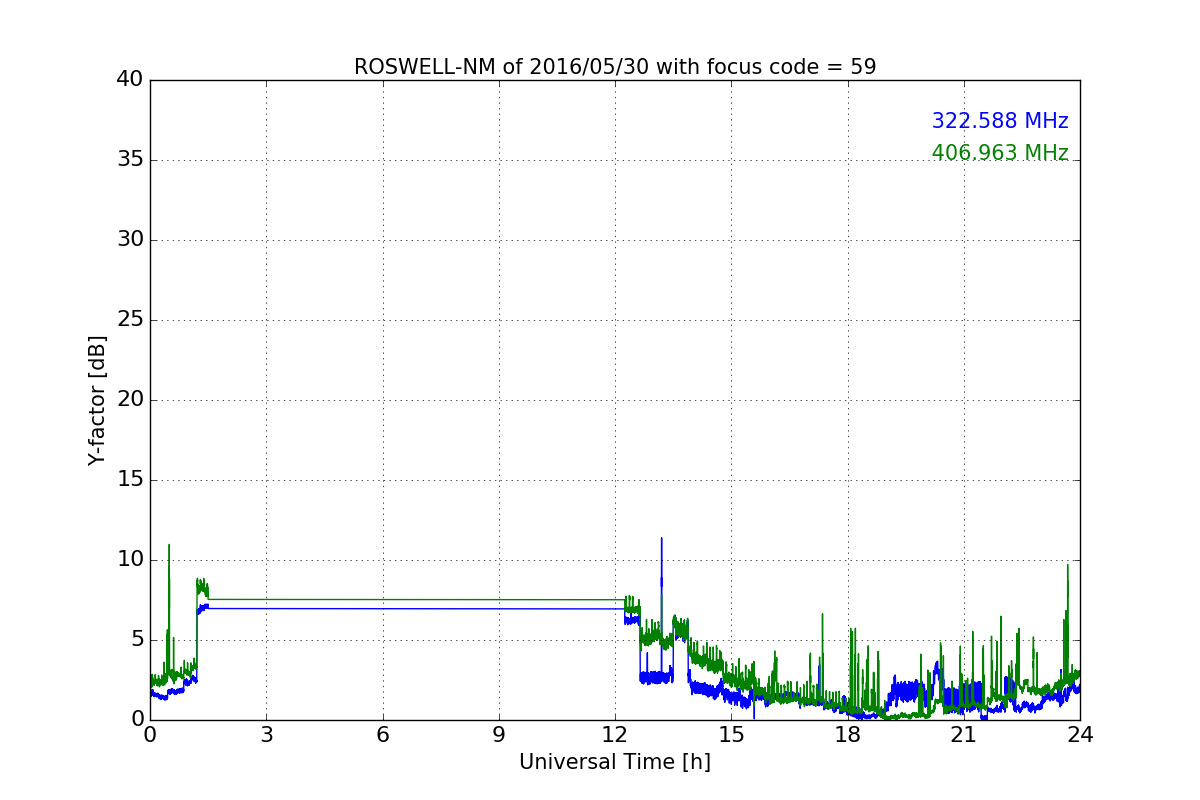This screenshot has width=1200, height=800.
Task: Click the x-axis tick label 3
Action: click(x=266, y=735)
